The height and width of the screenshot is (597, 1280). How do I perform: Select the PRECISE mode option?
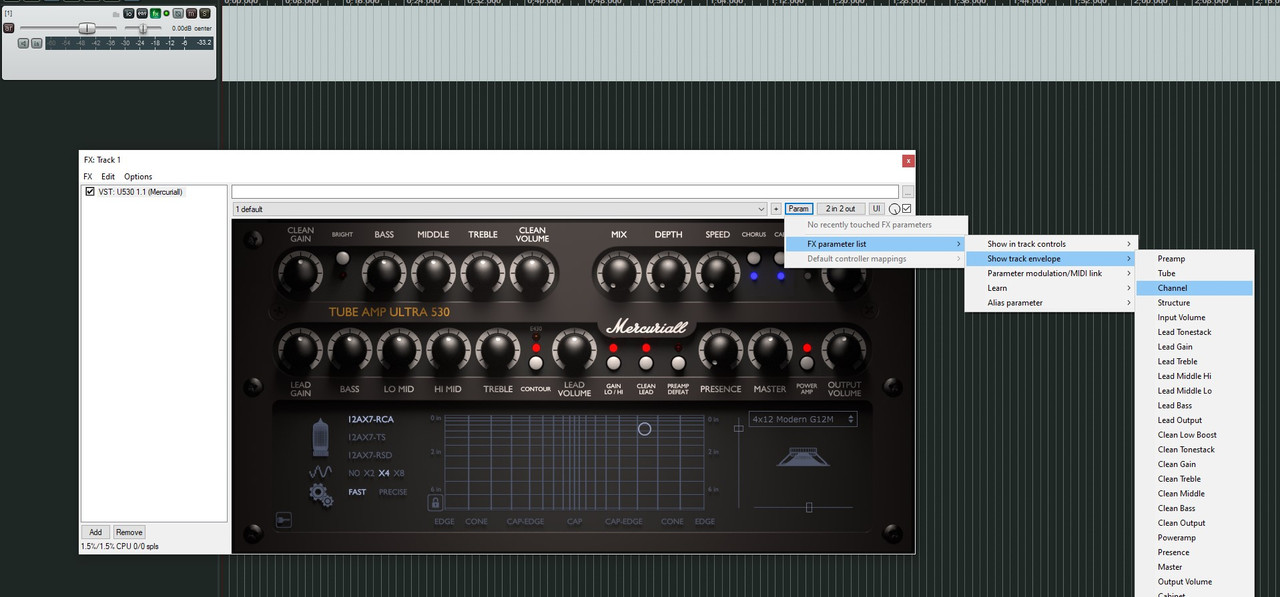[x=393, y=492]
